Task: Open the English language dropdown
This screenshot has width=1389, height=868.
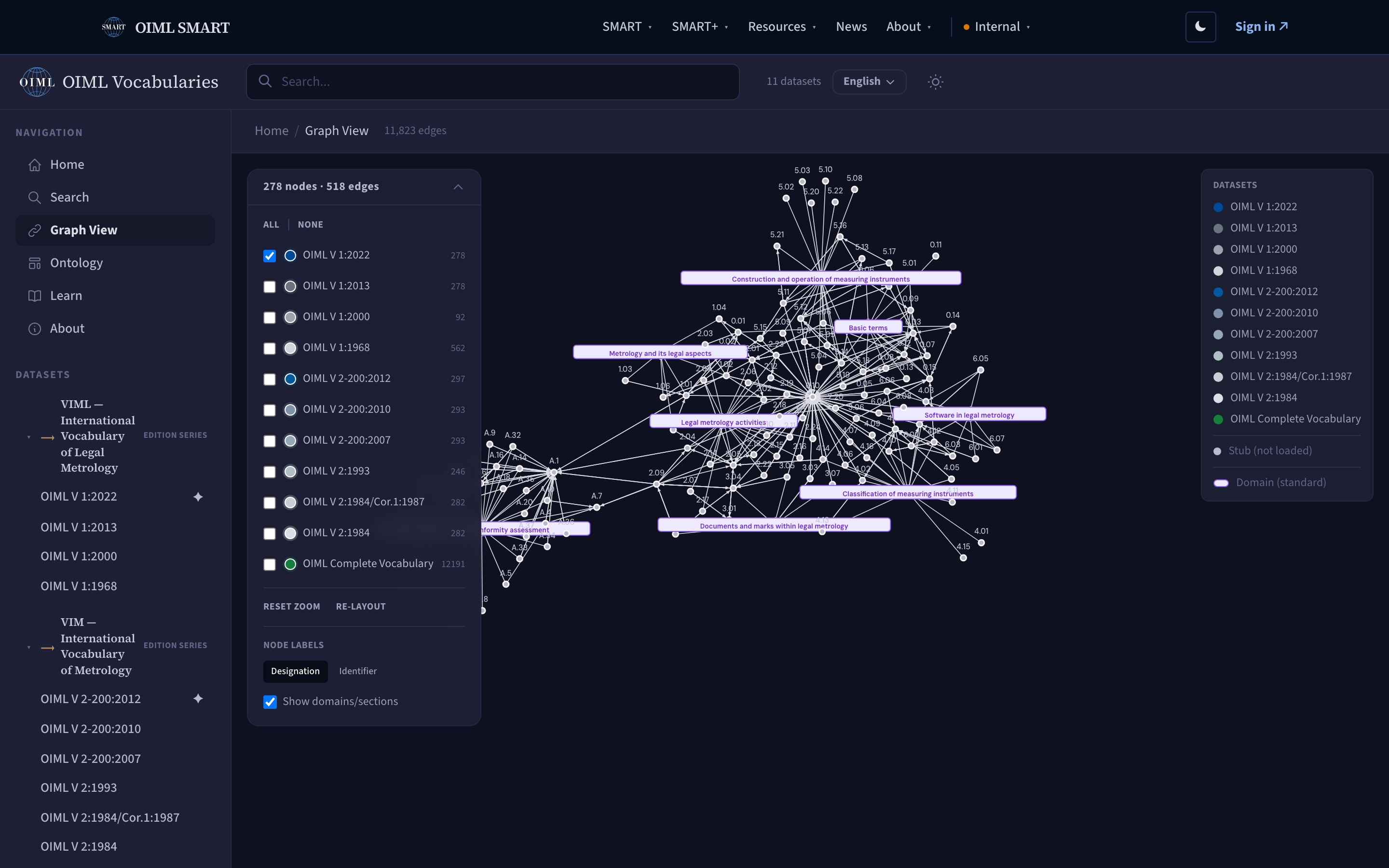Action: pyautogui.click(x=869, y=81)
